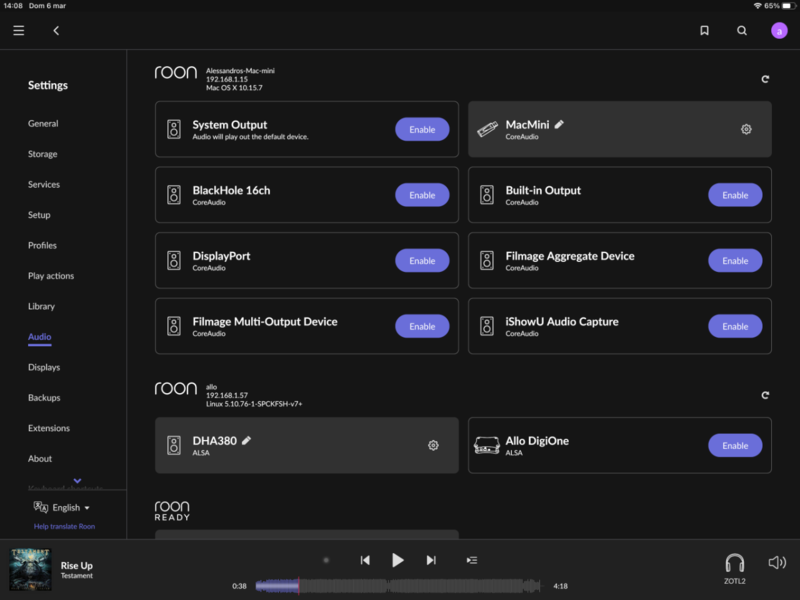
Task: Enable the System Output device
Action: [x=422, y=129]
